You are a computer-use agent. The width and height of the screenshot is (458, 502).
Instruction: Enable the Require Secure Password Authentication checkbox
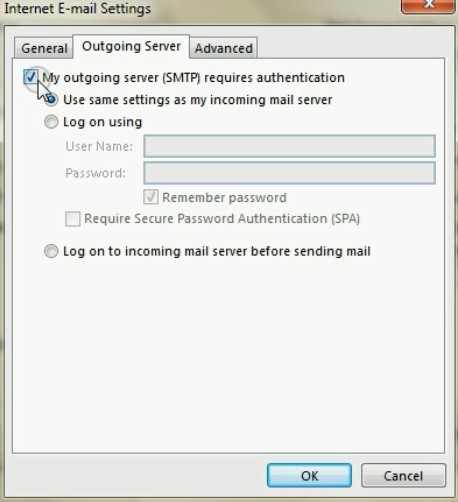73,219
